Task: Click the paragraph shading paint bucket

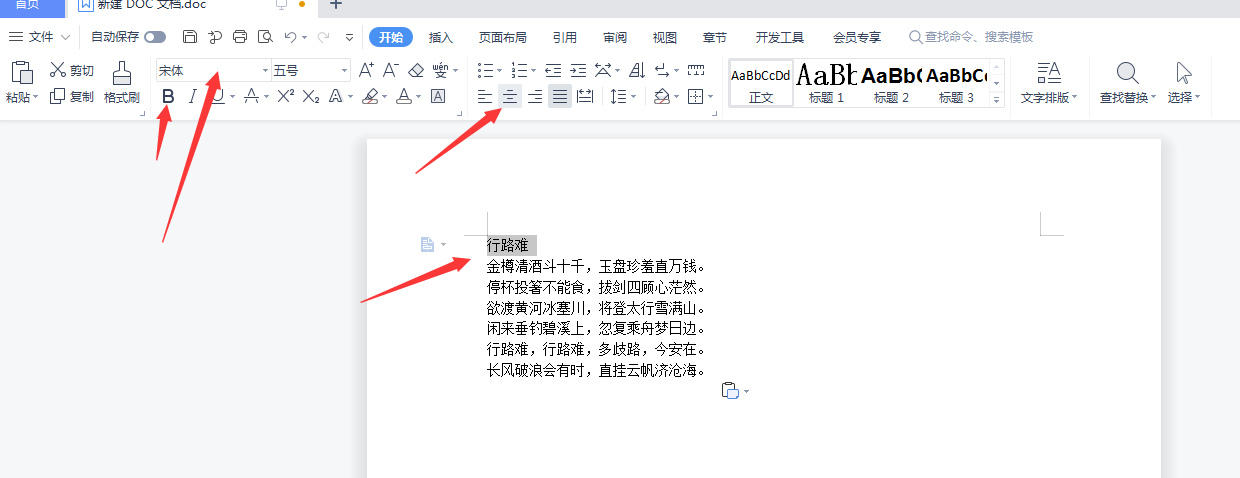Action: pyautogui.click(x=661, y=97)
